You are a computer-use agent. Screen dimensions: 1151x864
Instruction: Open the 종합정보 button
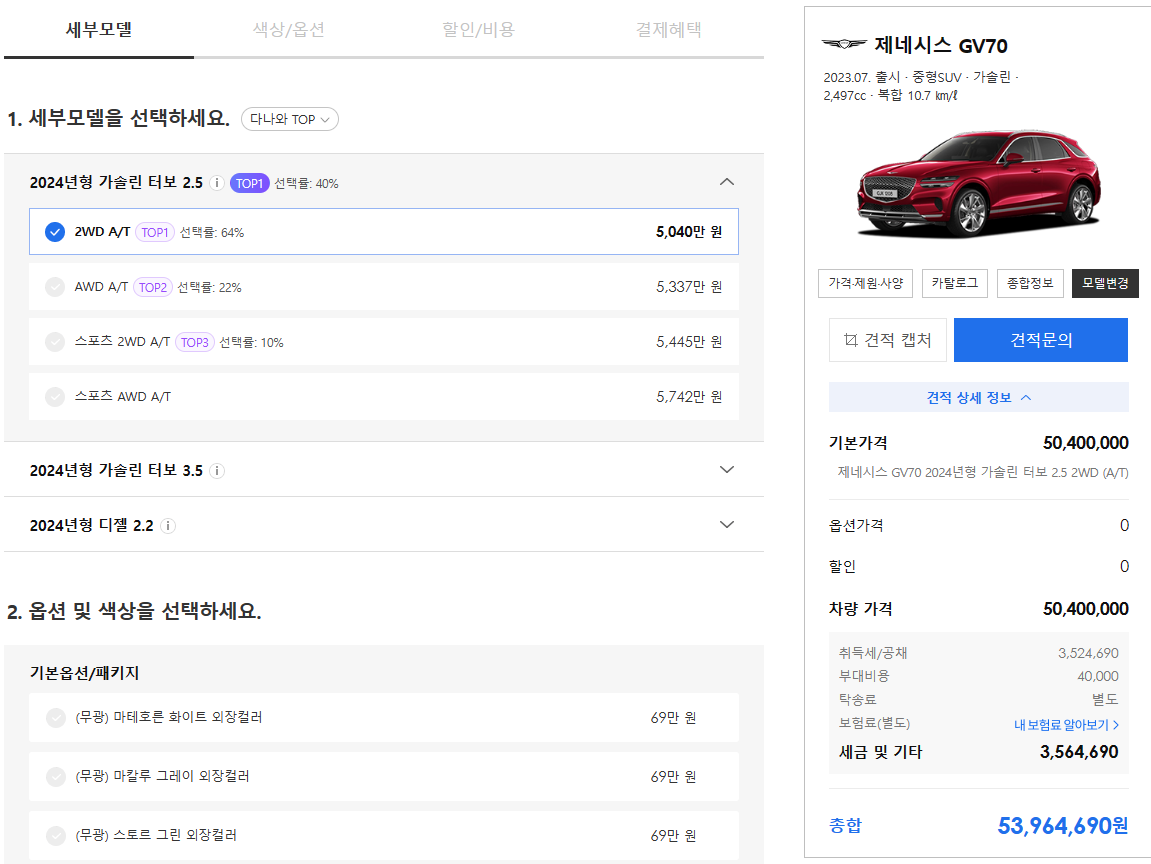pos(1030,283)
